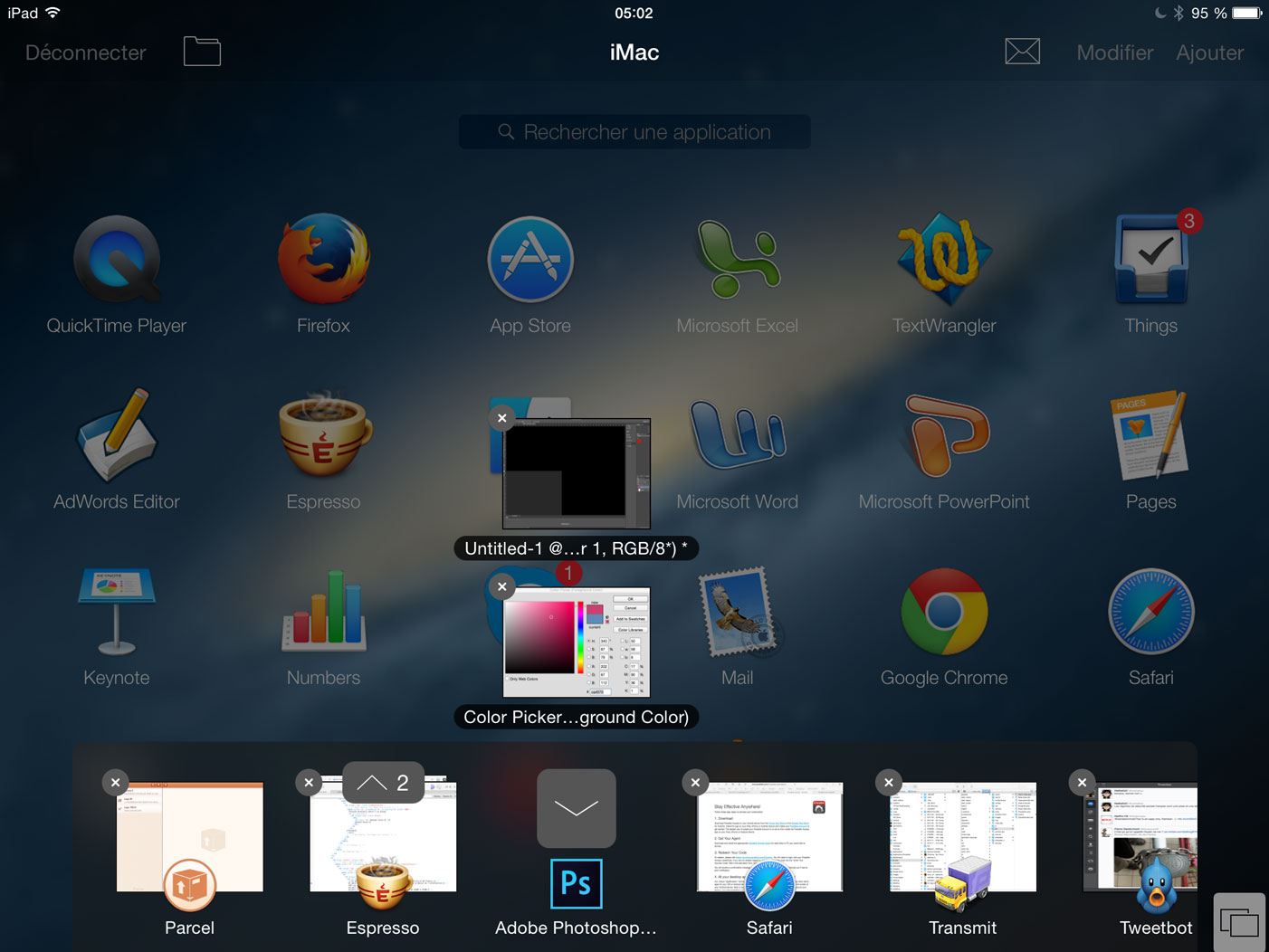Tap Déconnecter to disconnect
The height and width of the screenshot is (952, 1269).
click(86, 52)
